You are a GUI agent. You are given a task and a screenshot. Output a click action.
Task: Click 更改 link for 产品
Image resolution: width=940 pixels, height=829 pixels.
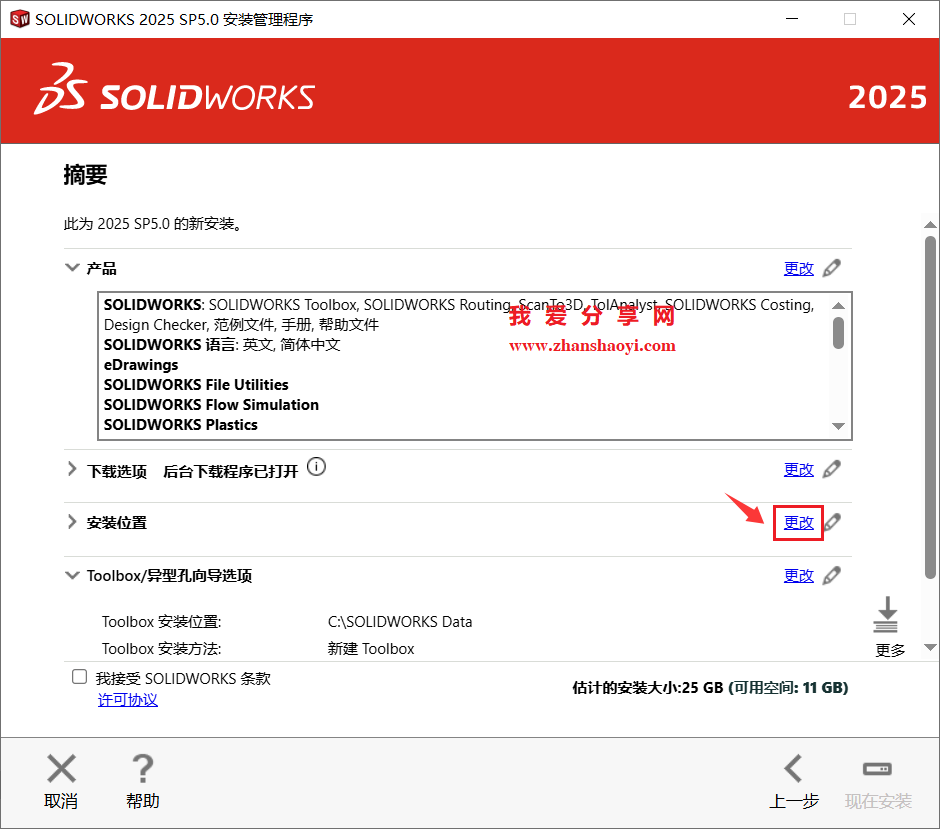(799, 269)
